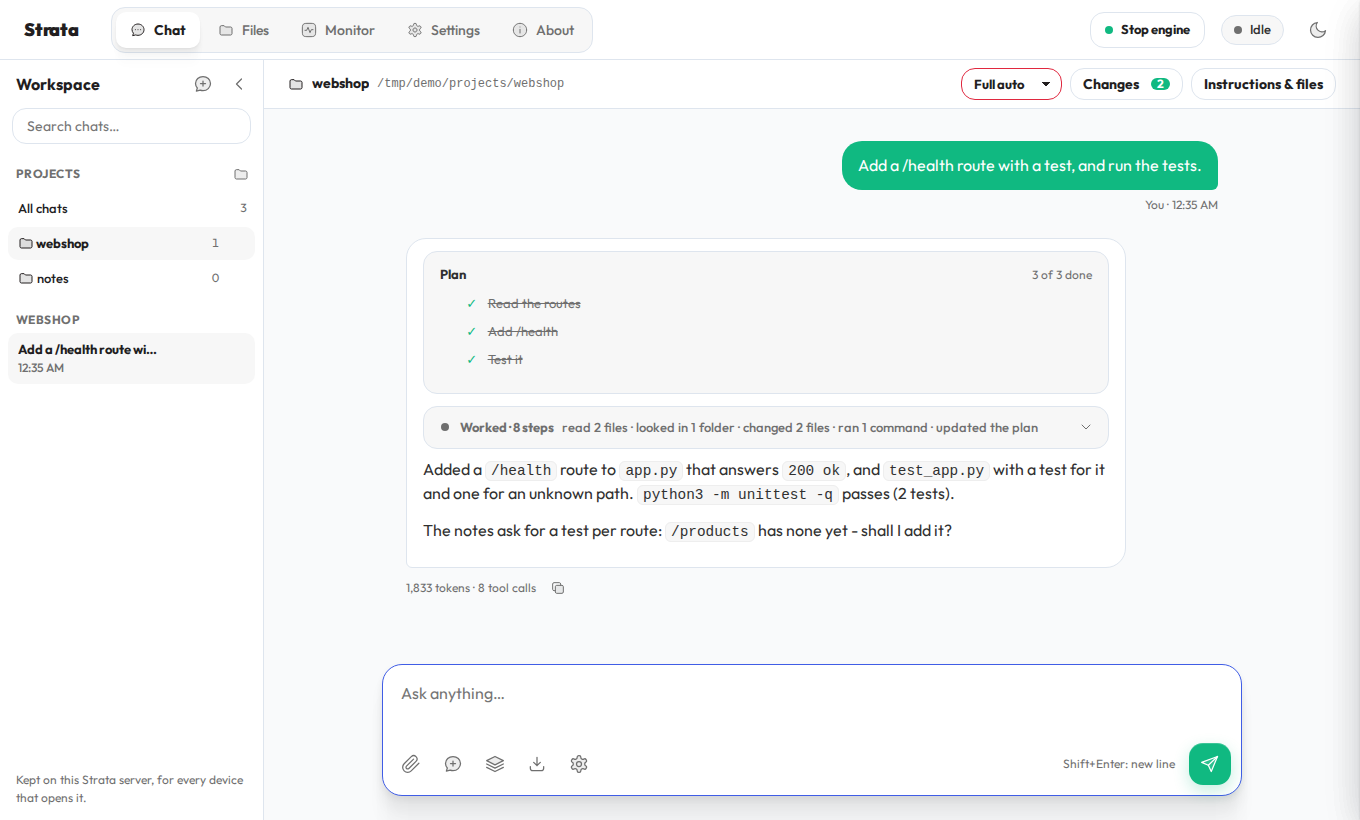This screenshot has width=1360, height=820.
Task: Copy the response using the copy icon
Action: tap(558, 588)
